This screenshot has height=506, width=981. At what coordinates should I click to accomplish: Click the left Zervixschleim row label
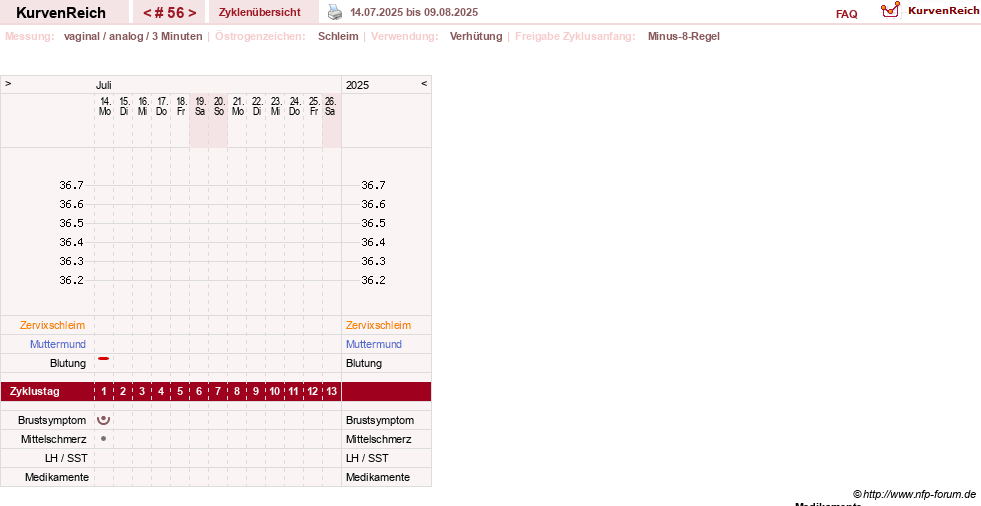(x=53, y=325)
